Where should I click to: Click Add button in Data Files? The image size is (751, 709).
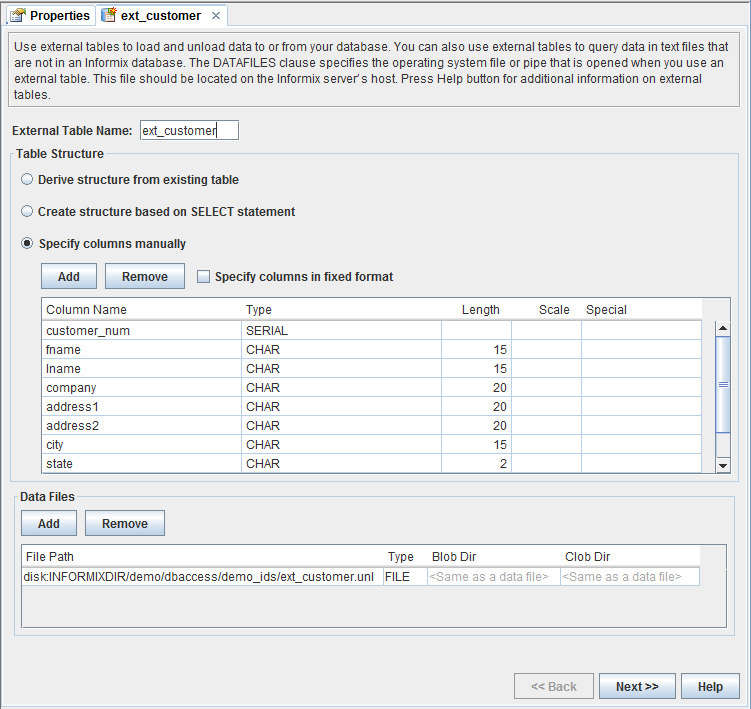click(x=48, y=523)
